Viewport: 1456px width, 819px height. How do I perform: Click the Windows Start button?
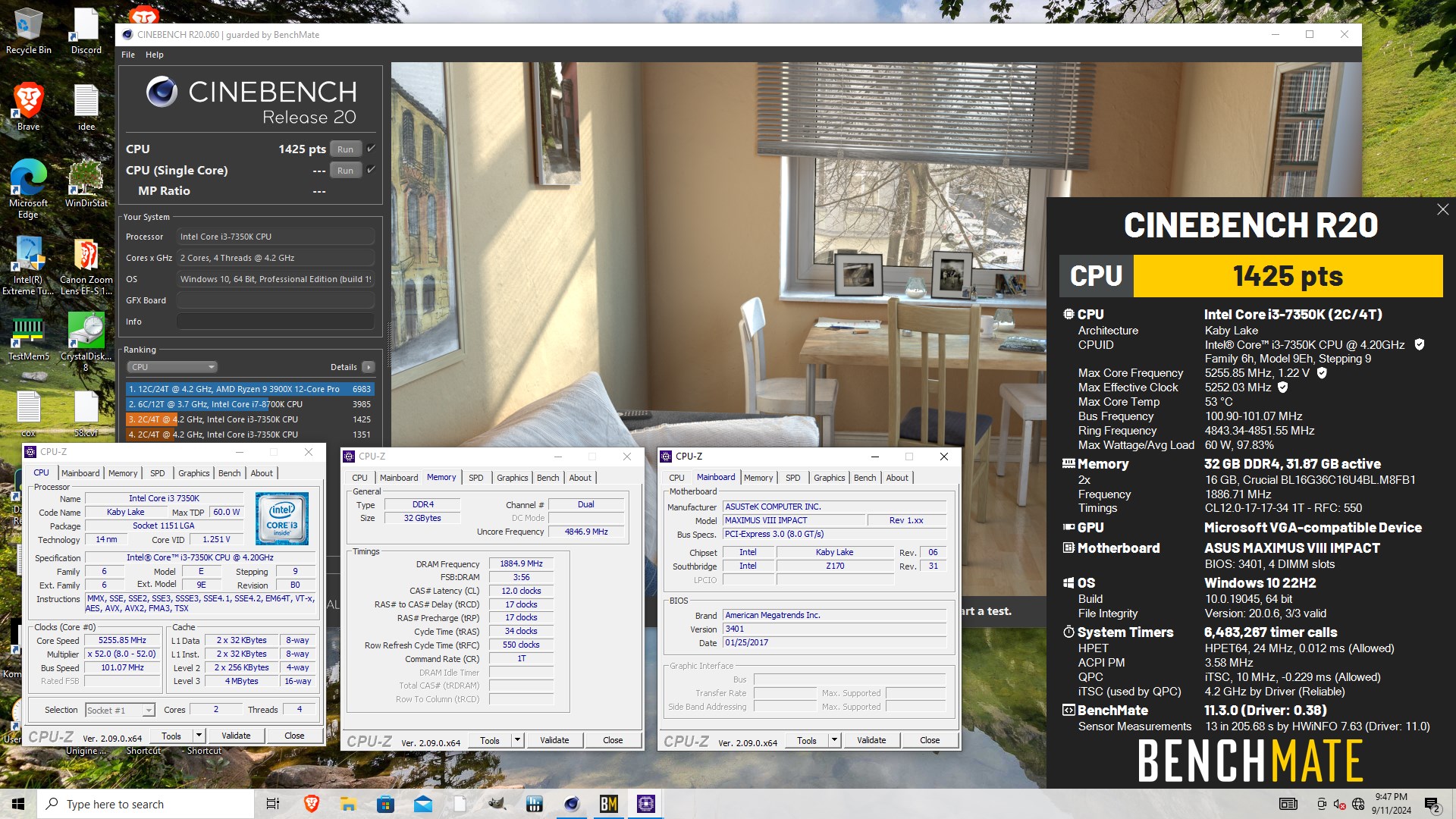[x=18, y=804]
